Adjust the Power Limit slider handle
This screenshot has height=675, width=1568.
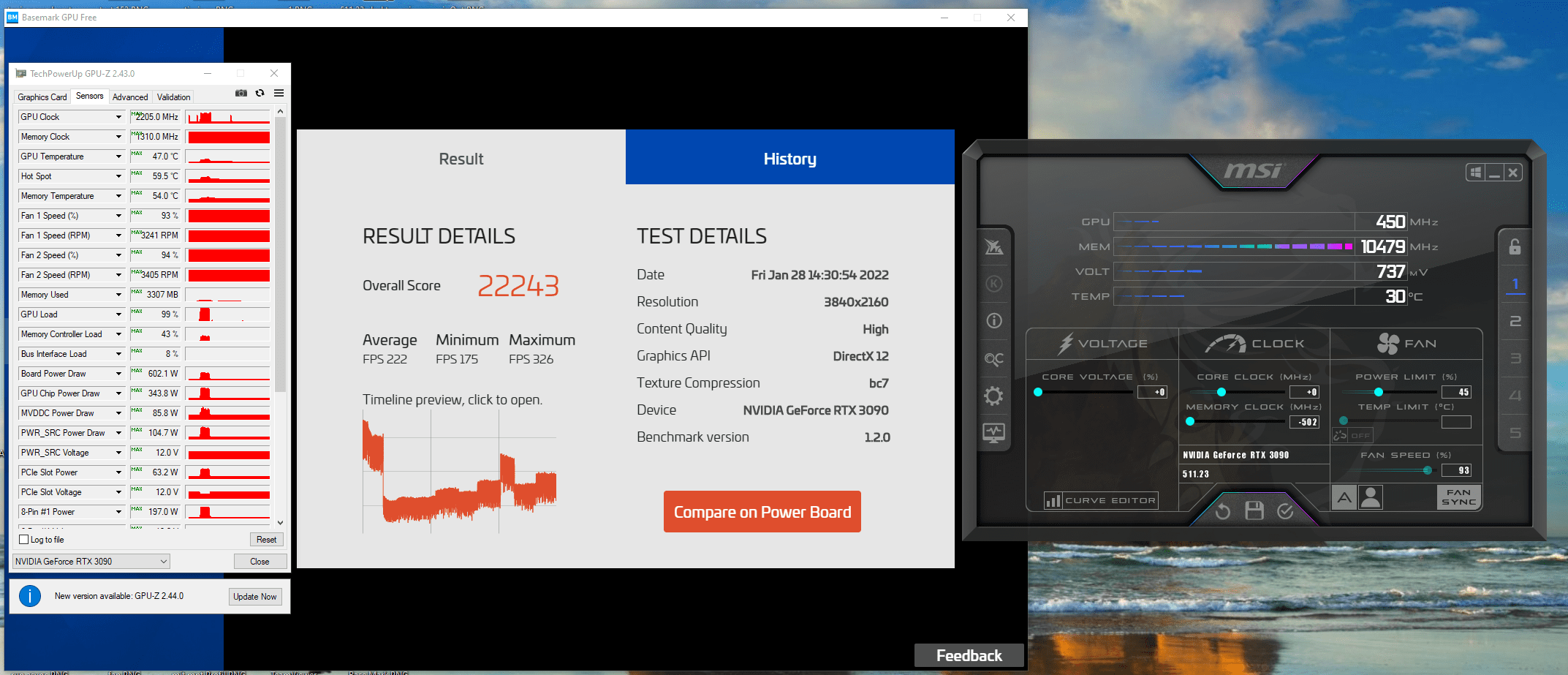1378,392
